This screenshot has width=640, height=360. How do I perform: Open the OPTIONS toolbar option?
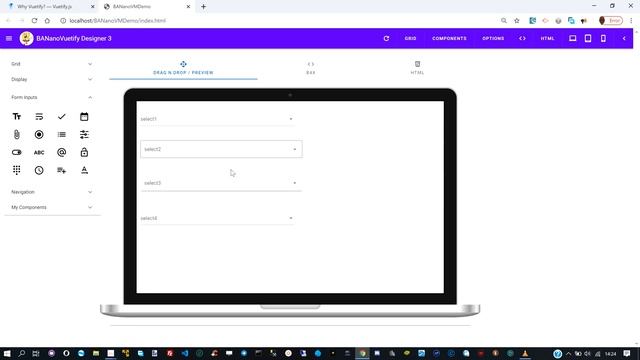493,38
